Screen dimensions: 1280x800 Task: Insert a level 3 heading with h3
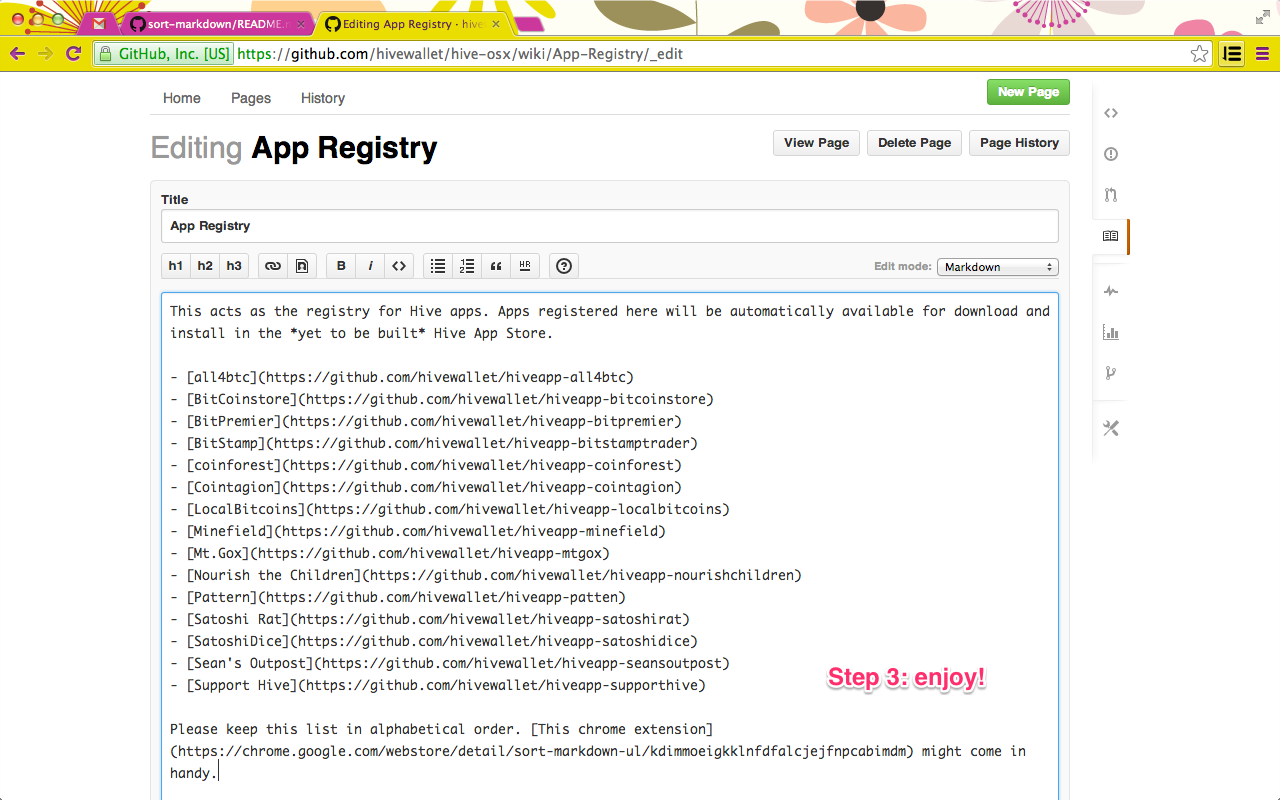click(x=234, y=266)
